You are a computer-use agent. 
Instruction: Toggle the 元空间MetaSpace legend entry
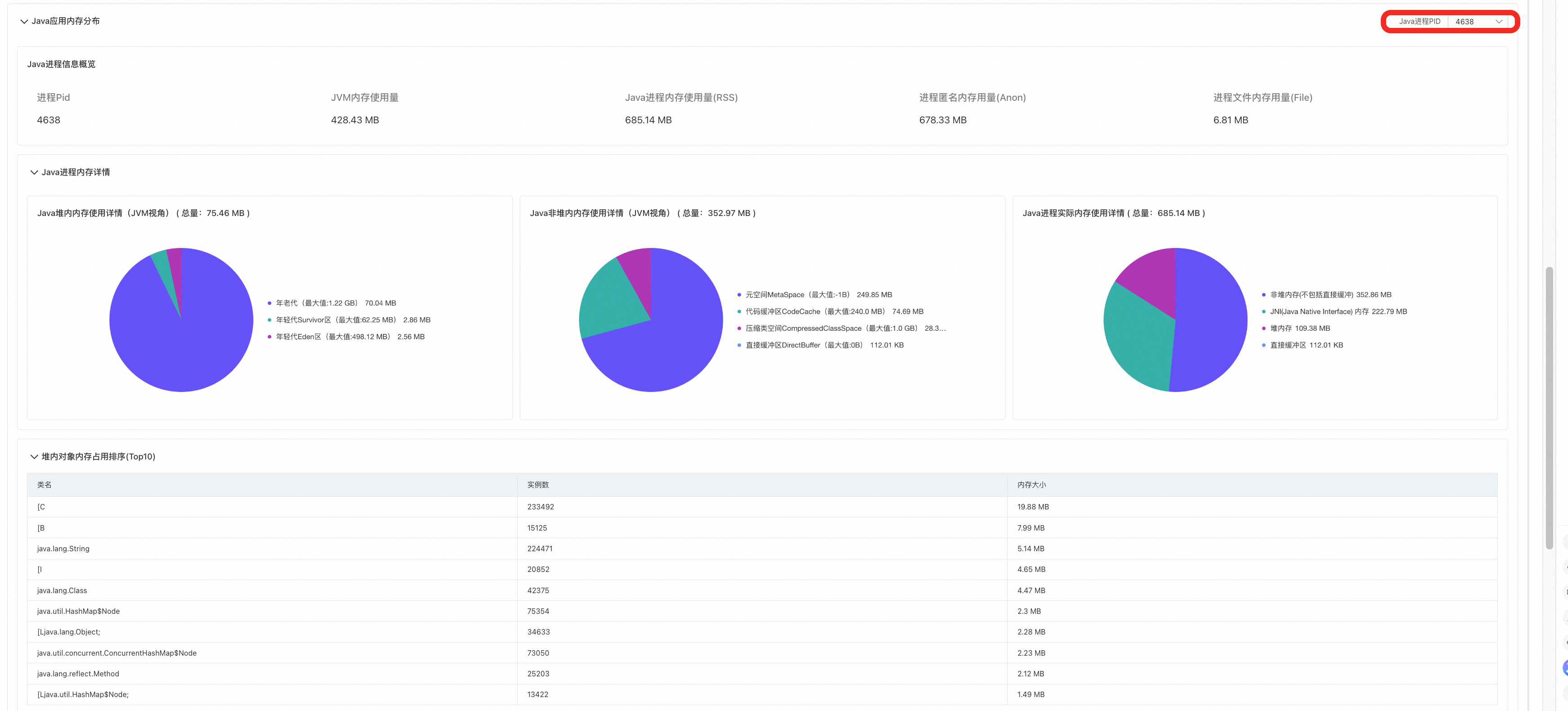click(815, 295)
